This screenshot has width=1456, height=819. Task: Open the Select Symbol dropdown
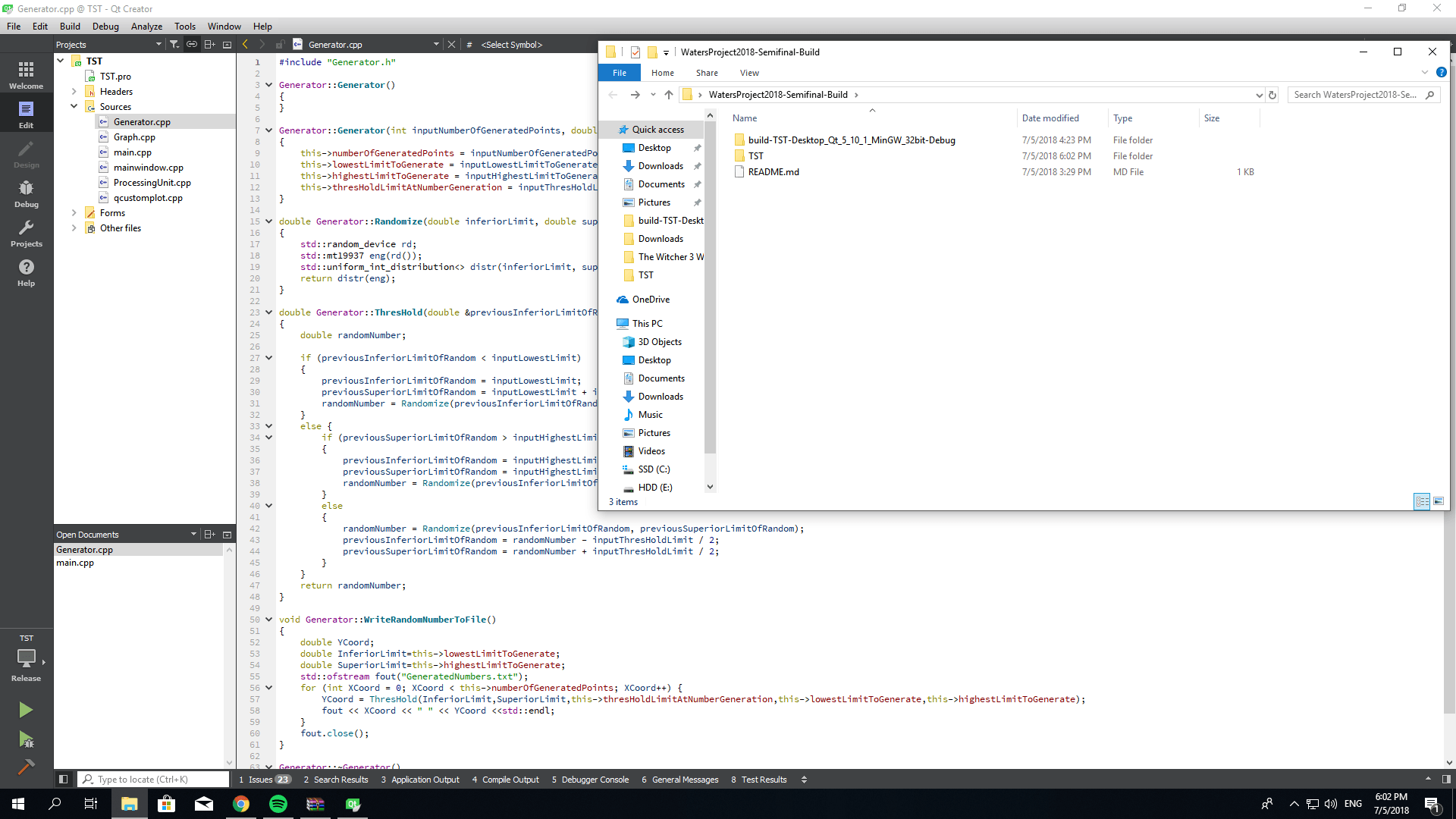click(x=512, y=45)
